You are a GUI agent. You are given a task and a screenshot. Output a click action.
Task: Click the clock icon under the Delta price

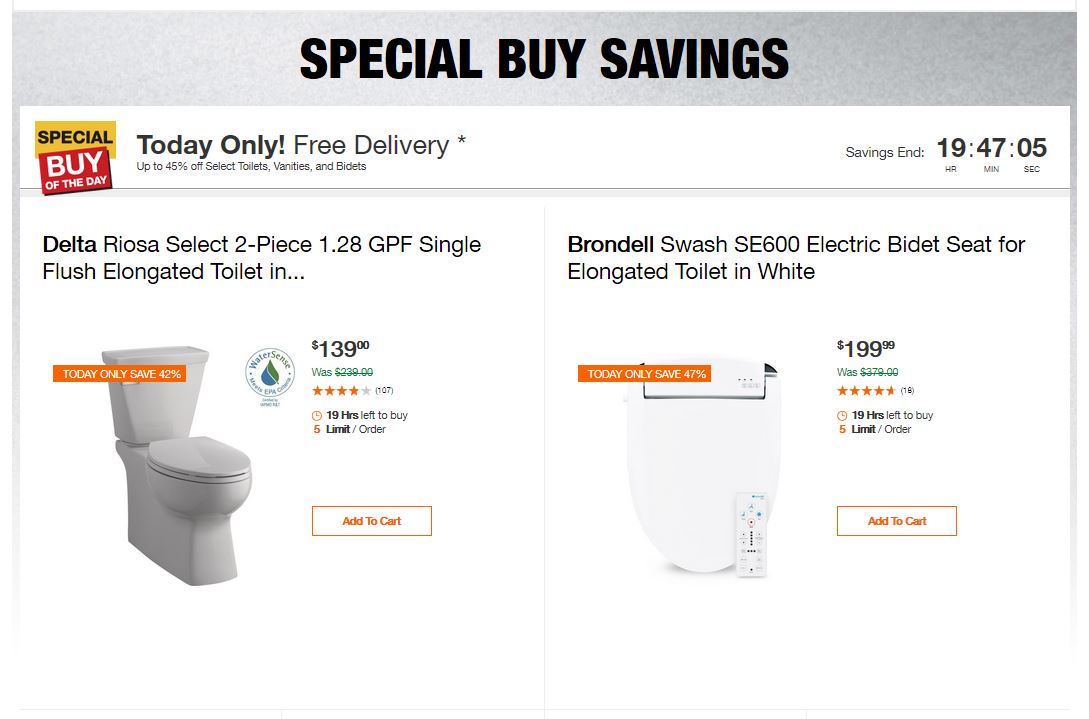point(317,416)
